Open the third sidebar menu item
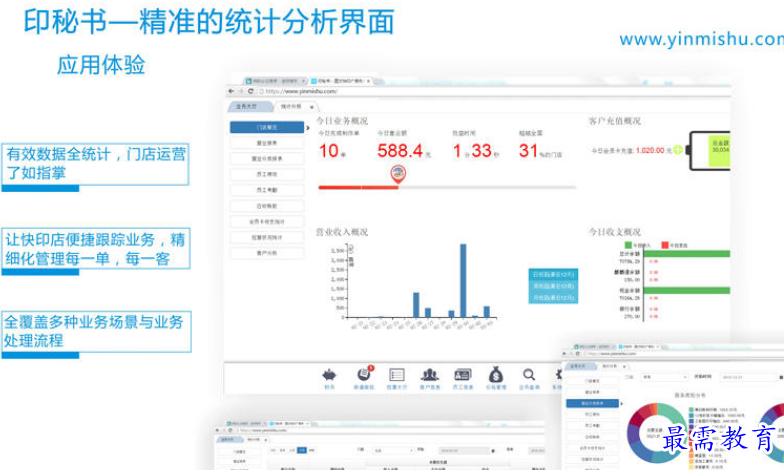 [x=267, y=158]
